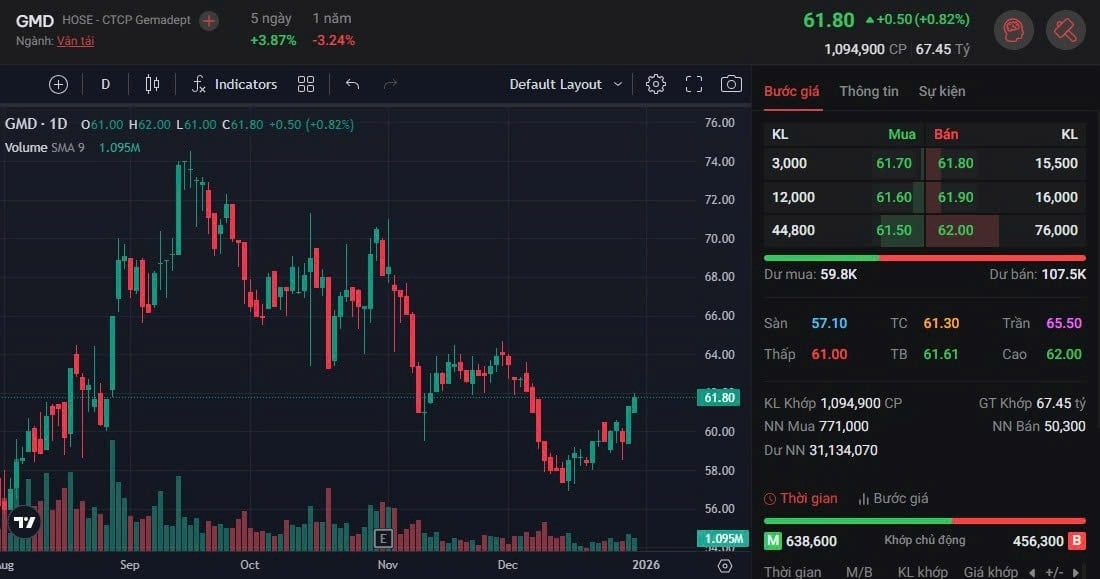Click the 61.80 best ask price cell
The image size is (1100, 579).
[x=955, y=163]
